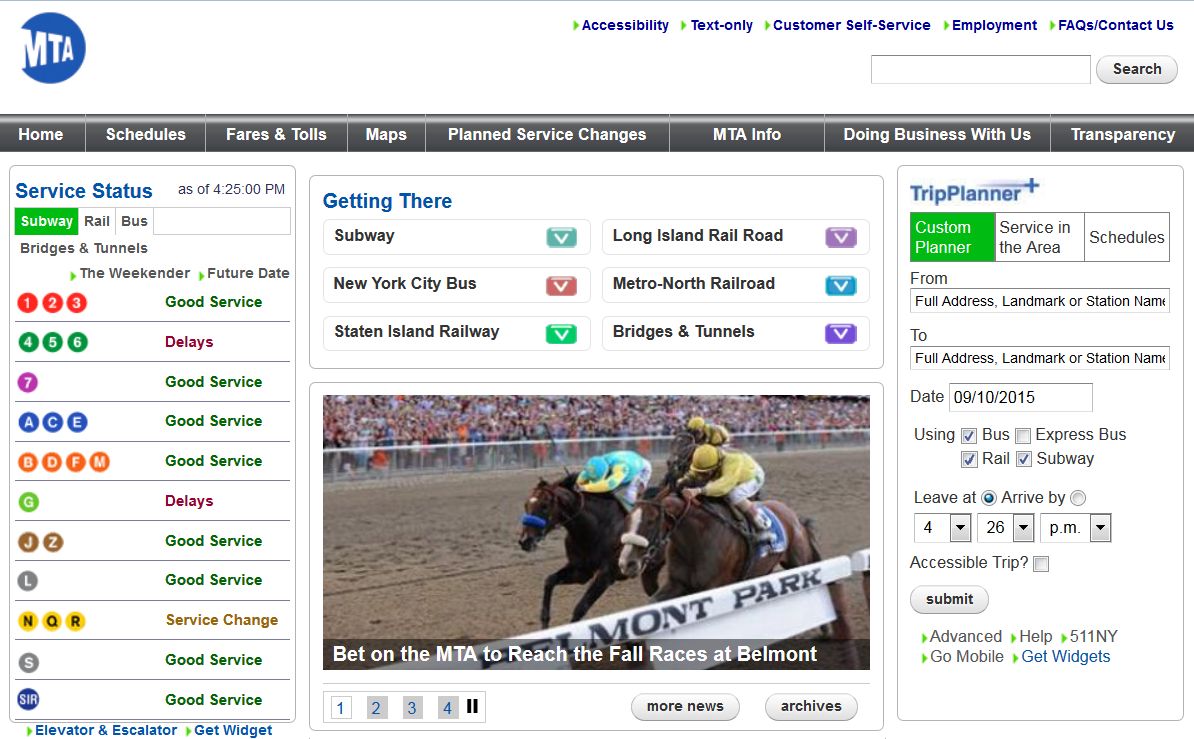
Task: Click the 7 train line icon
Action: point(28,382)
